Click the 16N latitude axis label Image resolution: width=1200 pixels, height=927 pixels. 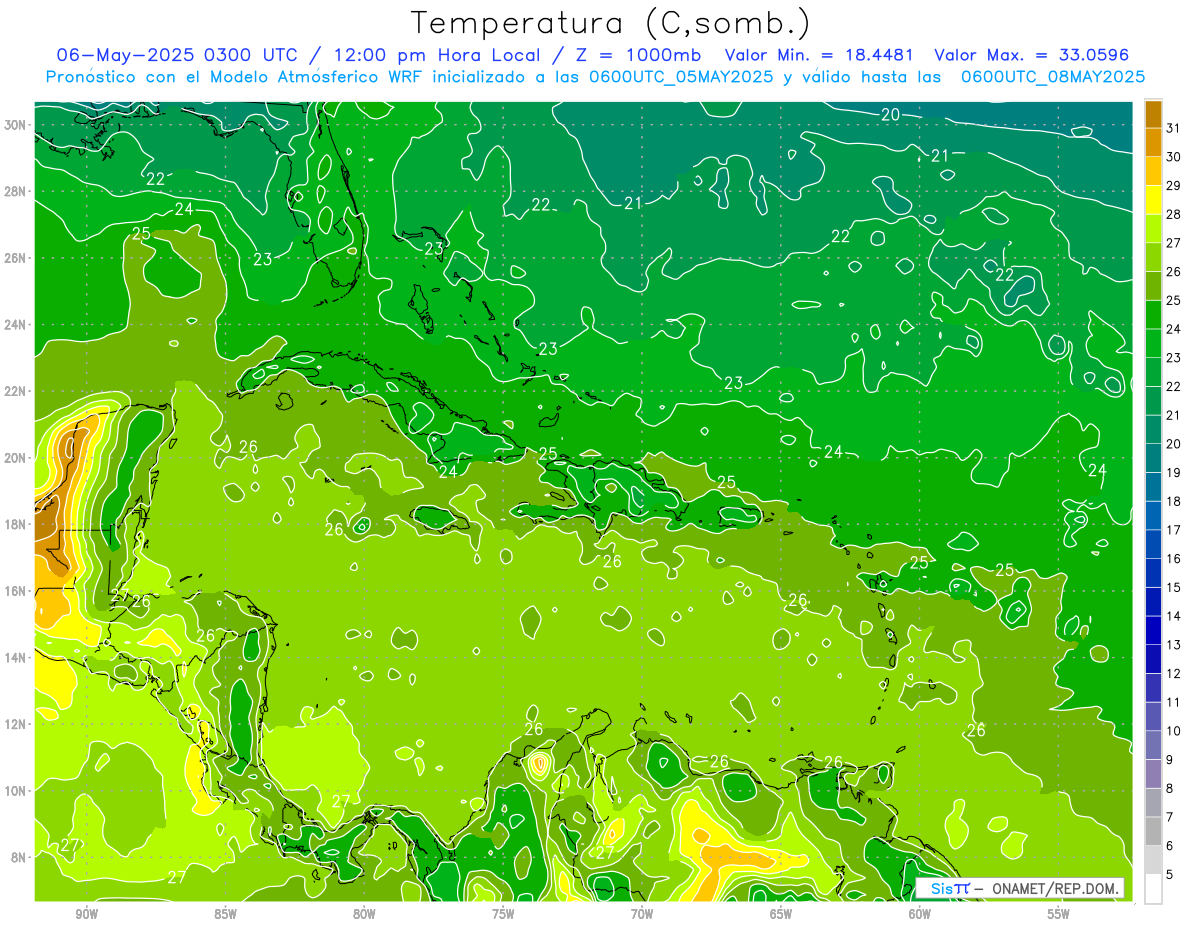[x=15, y=591]
